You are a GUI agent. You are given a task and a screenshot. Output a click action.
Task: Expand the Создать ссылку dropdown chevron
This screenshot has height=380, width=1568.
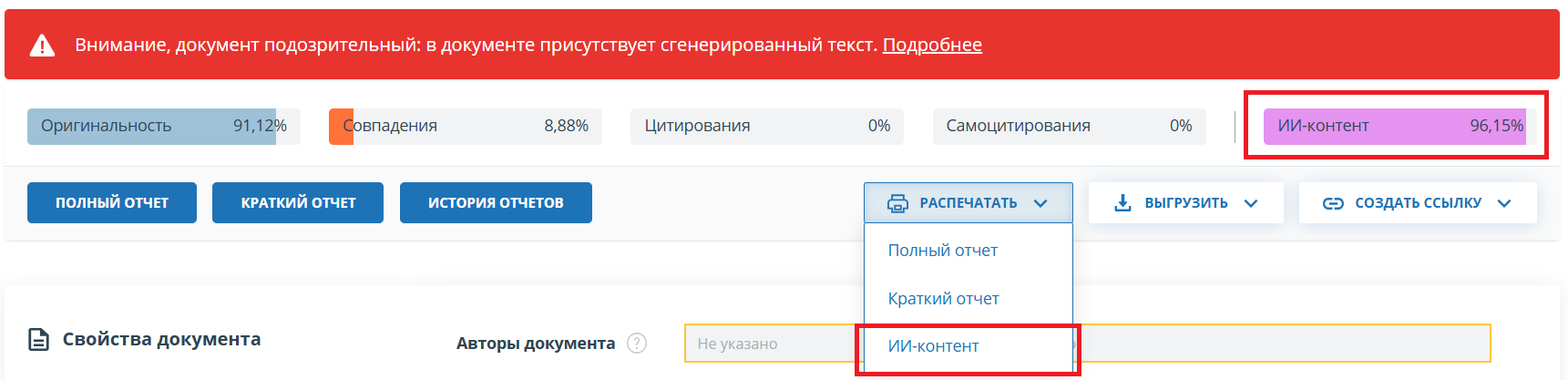[1504, 203]
